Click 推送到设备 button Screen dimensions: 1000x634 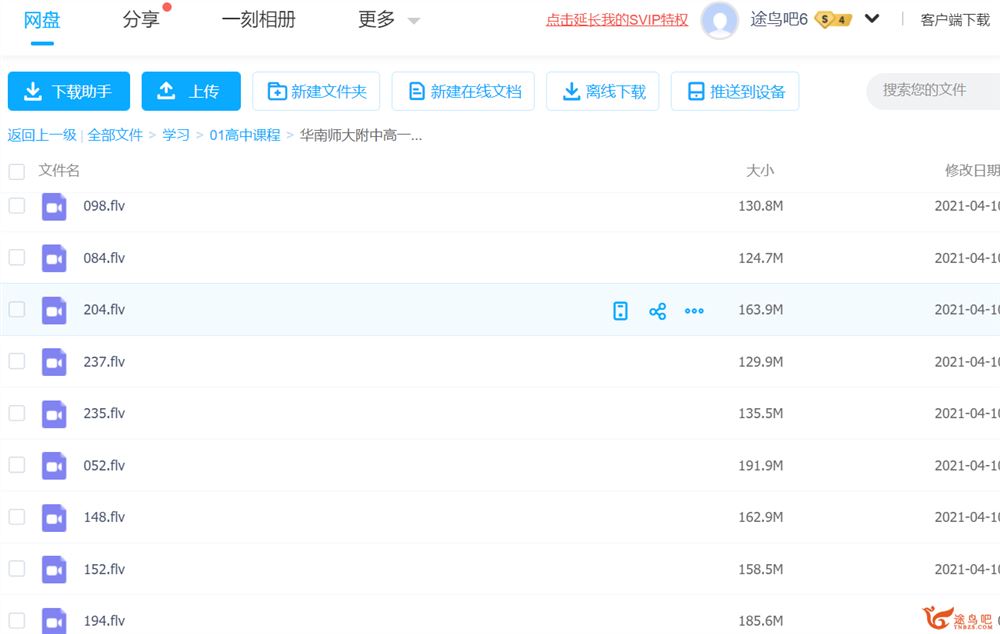[735, 91]
